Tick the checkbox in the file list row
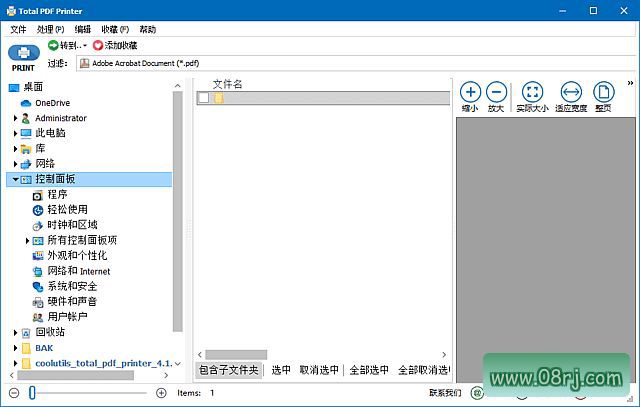This screenshot has width=640, height=407. [x=203, y=98]
